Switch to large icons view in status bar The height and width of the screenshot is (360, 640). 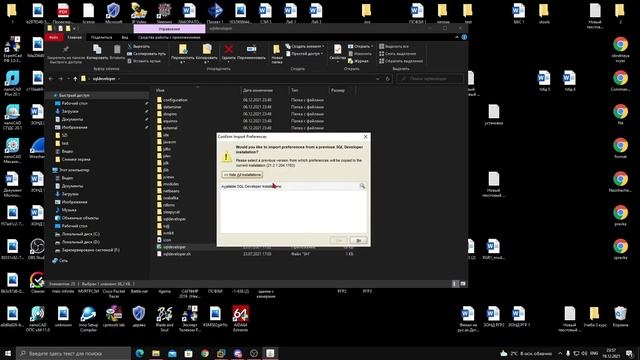[463, 284]
